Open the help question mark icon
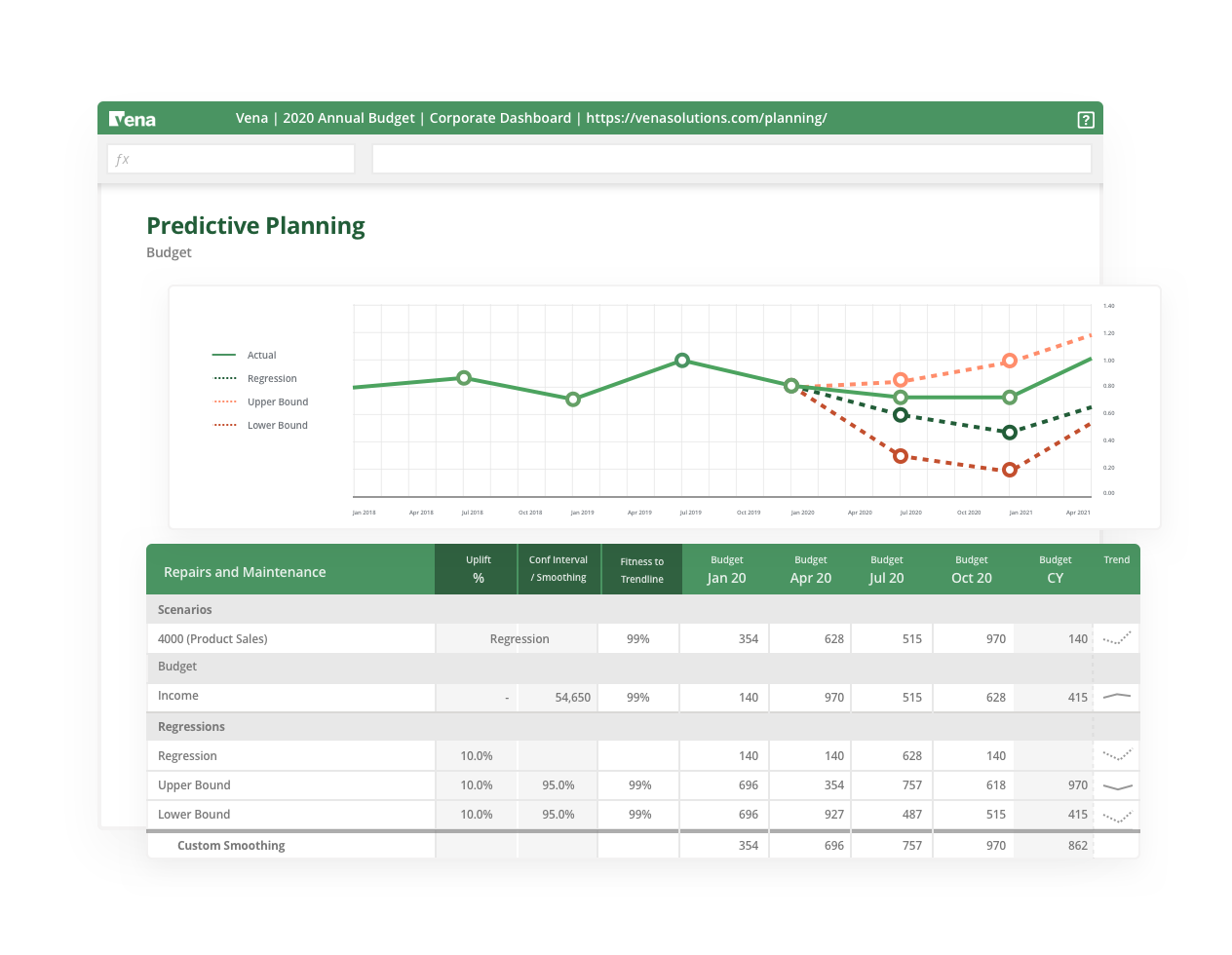This screenshot has width=1232, height=955. (x=1085, y=119)
